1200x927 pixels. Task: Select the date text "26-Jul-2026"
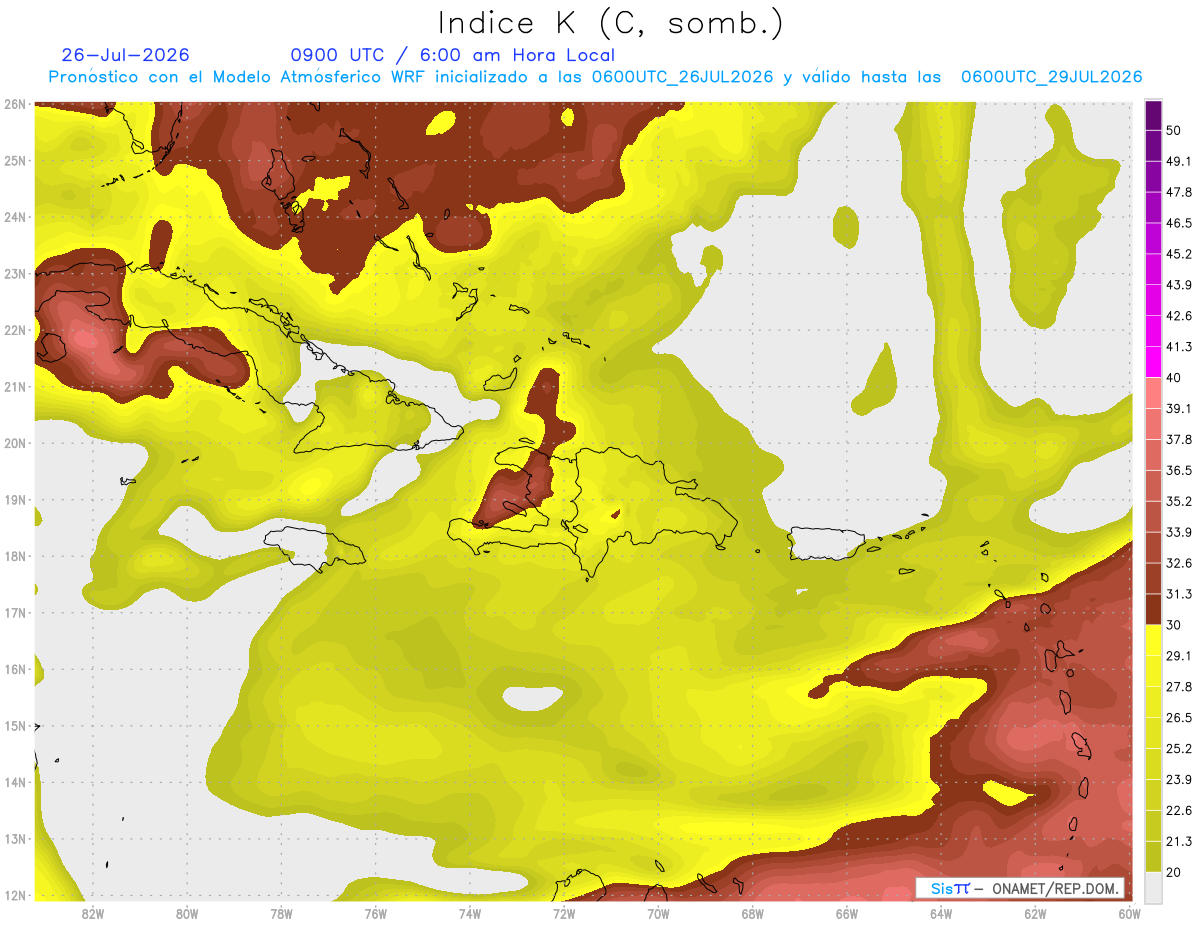[125, 55]
